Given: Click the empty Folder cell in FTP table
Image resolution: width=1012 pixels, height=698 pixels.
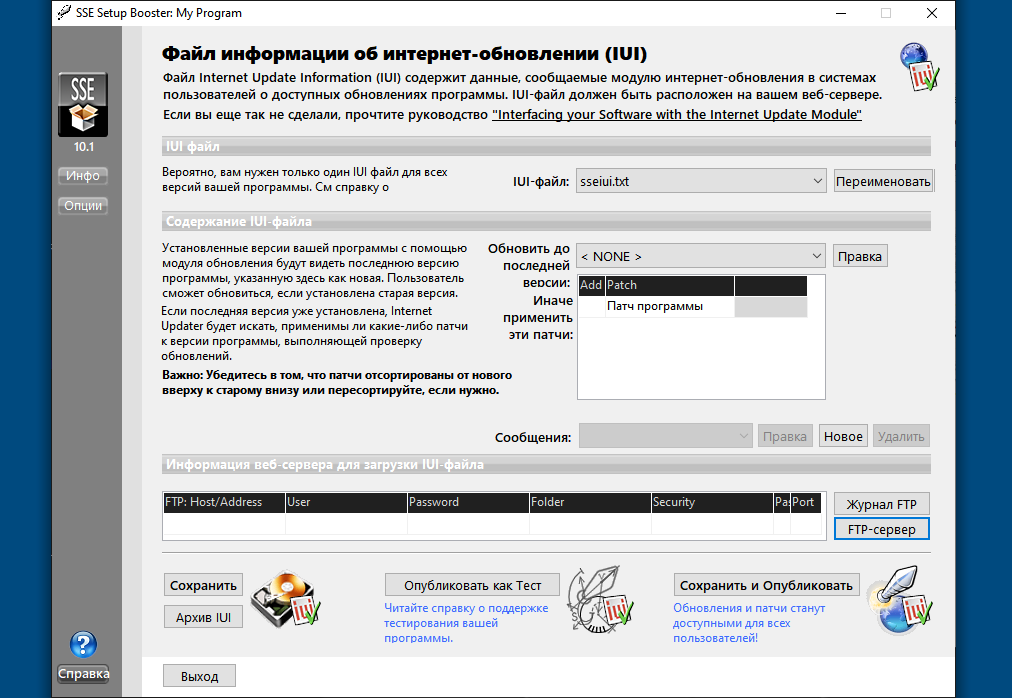Looking at the screenshot, I should [x=590, y=524].
